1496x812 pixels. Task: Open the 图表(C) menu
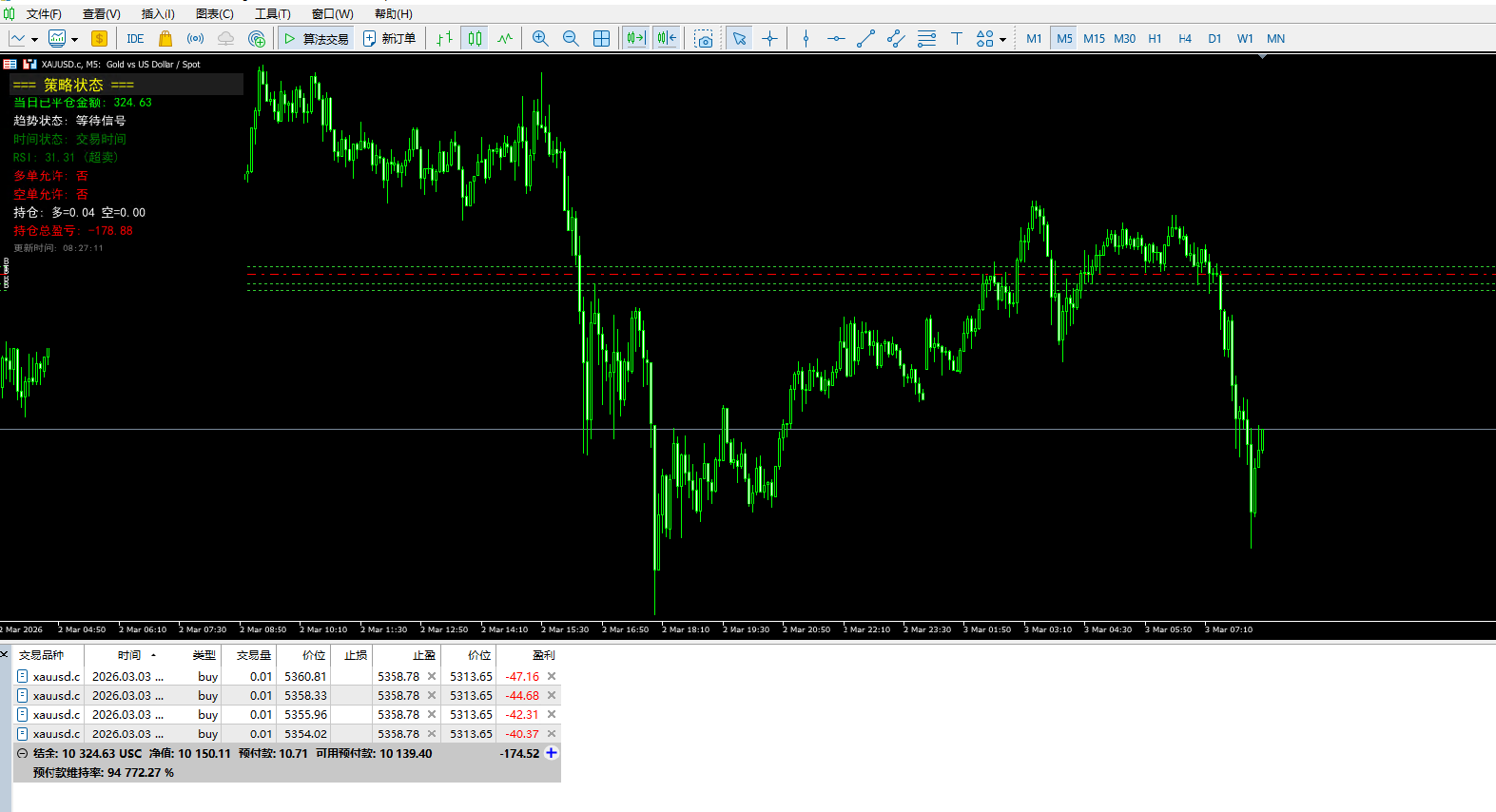[214, 13]
